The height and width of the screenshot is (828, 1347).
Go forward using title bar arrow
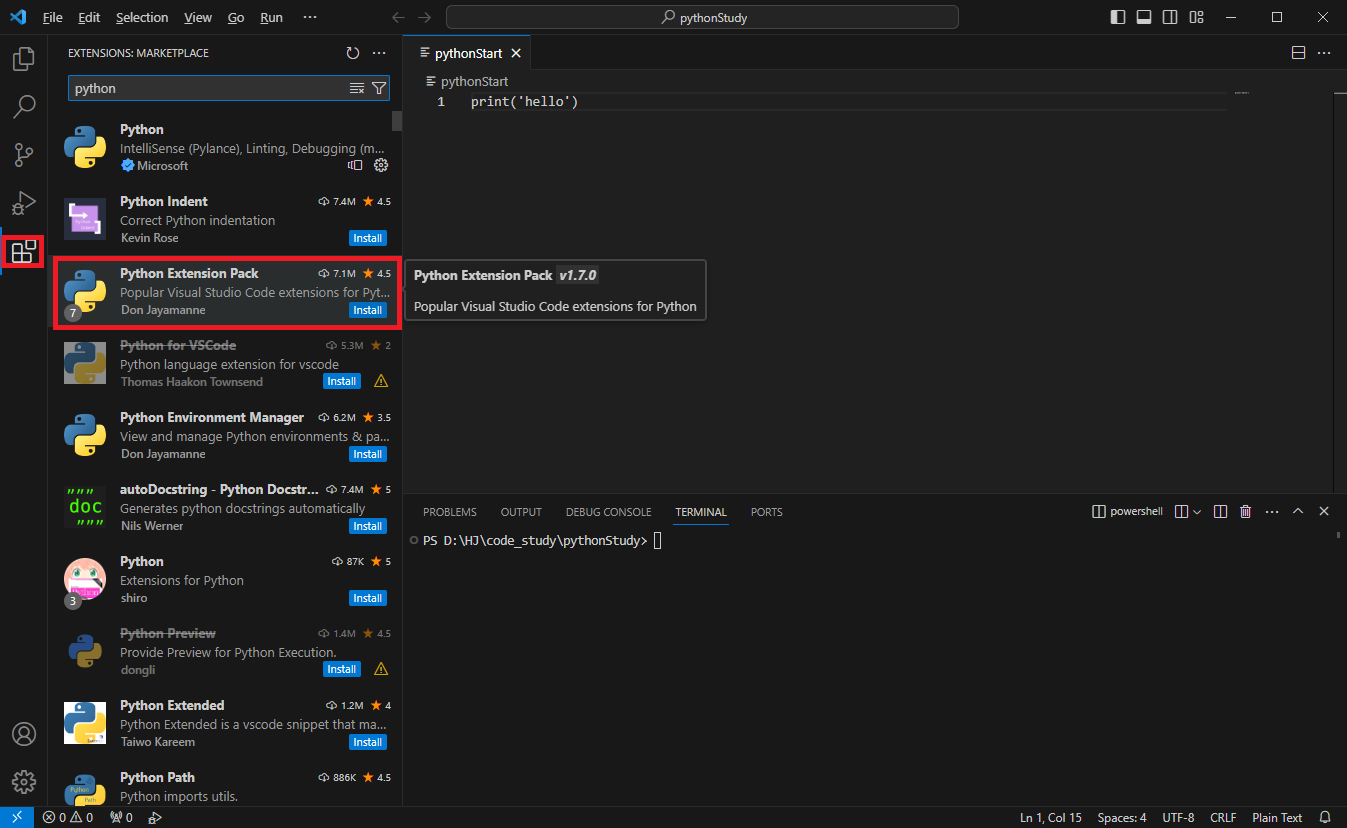[x=424, y=18]
